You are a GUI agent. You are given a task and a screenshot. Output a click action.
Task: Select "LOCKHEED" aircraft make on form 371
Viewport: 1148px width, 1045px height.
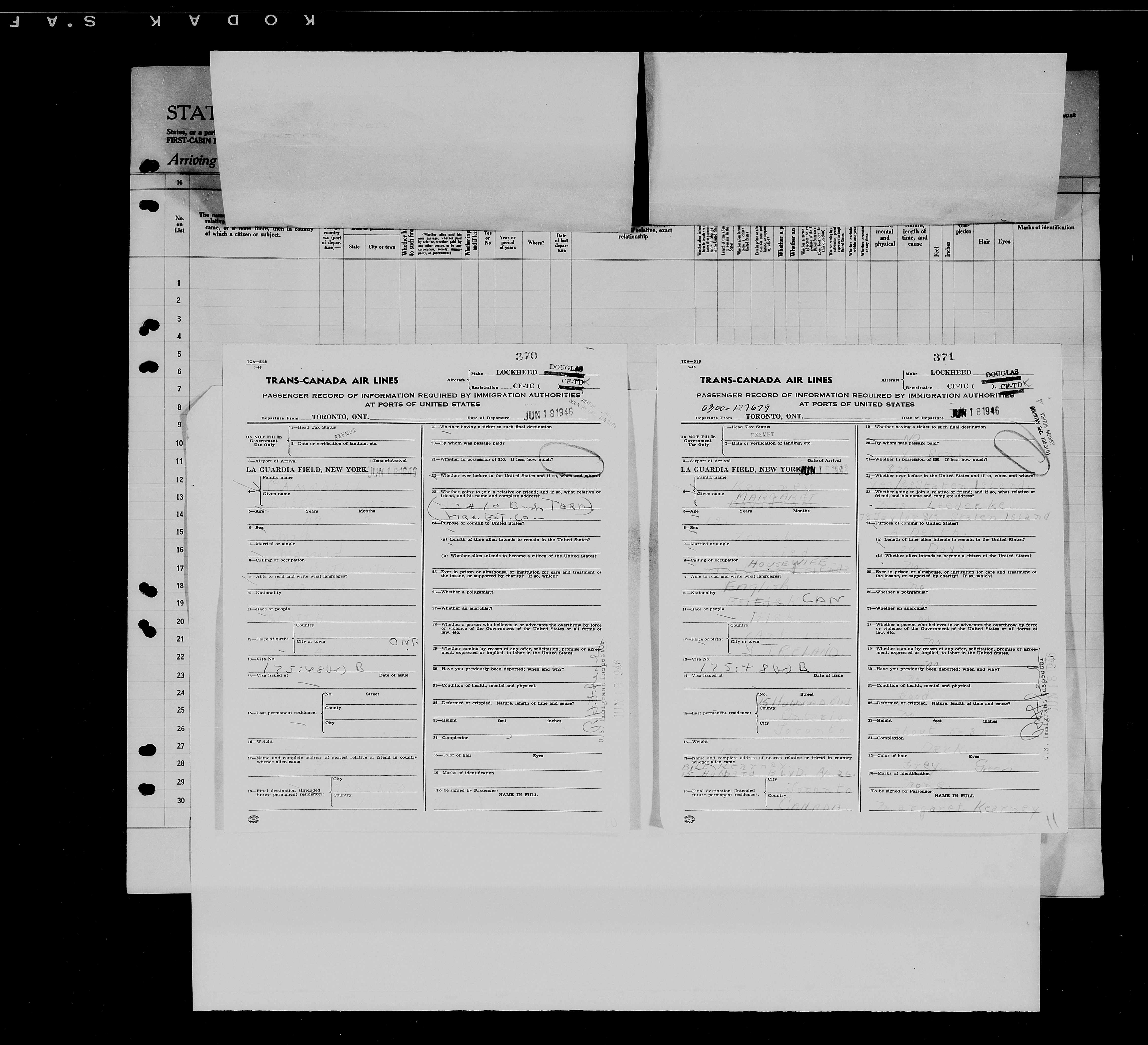point(951,372)
